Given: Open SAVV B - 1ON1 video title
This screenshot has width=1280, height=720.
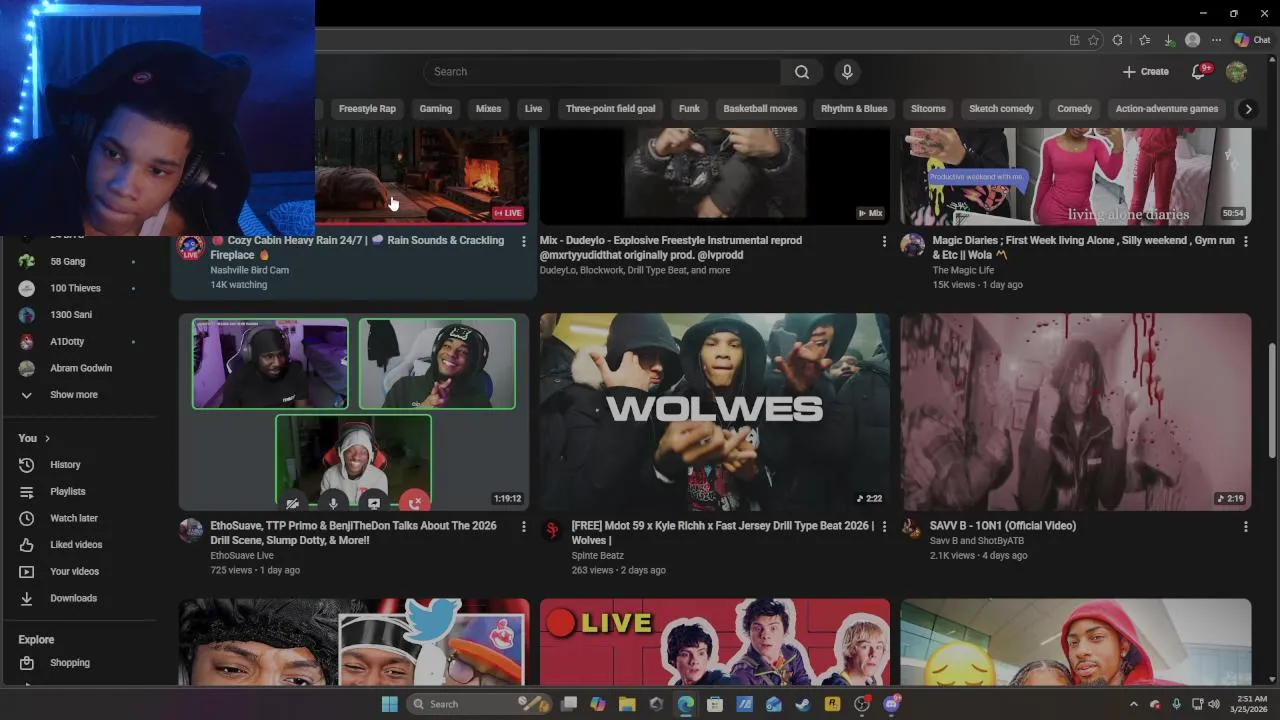Looking at the screenshot, I should 1004,526.
